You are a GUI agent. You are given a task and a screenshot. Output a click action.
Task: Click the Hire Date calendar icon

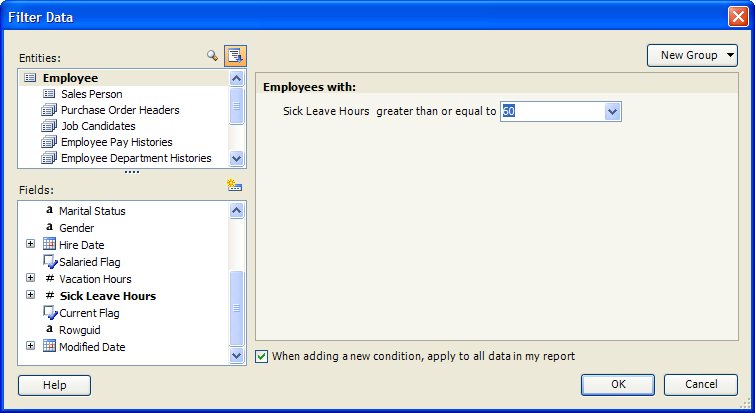tap(49, 244)
